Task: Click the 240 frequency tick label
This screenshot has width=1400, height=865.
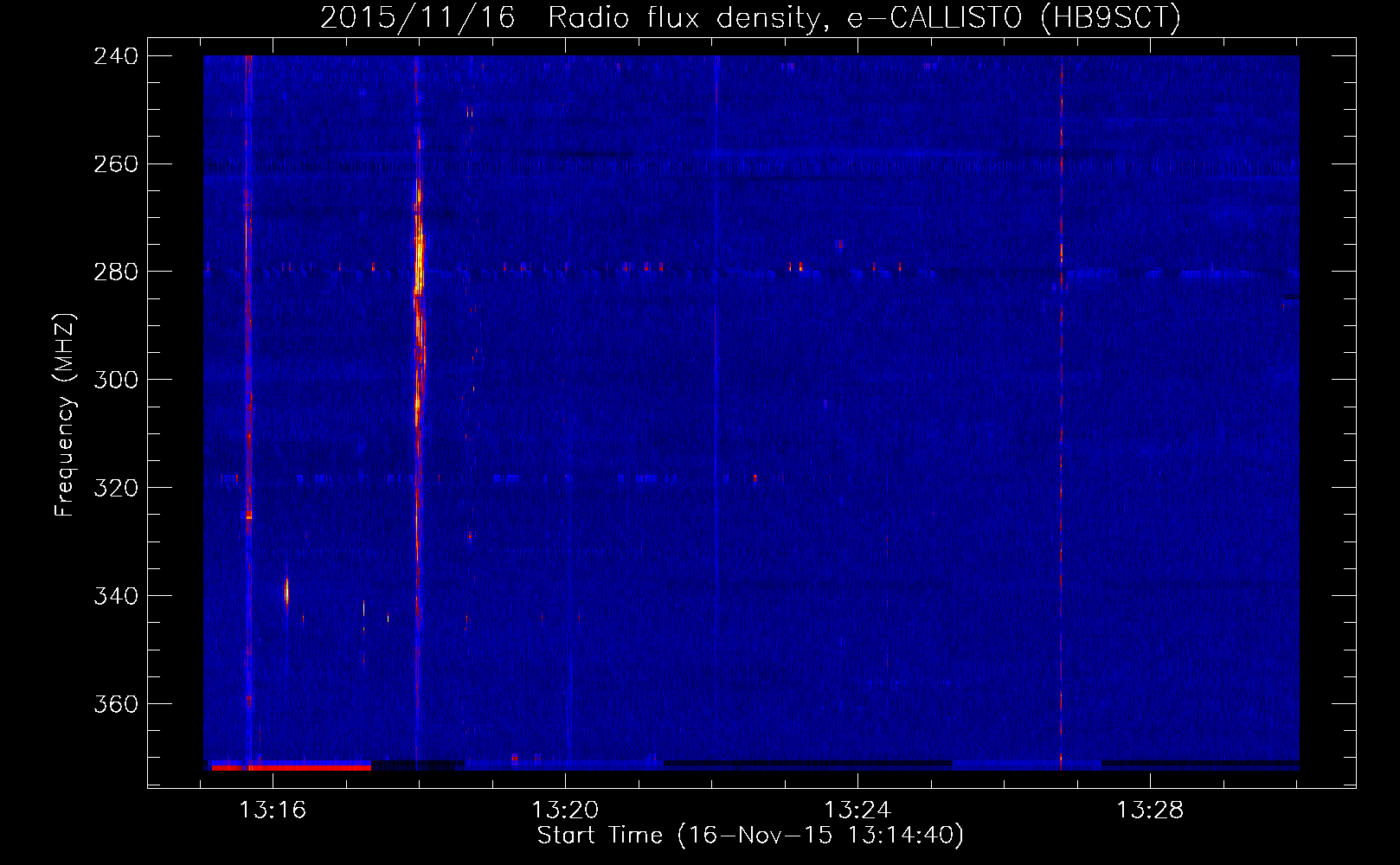Action: (116, 56)
